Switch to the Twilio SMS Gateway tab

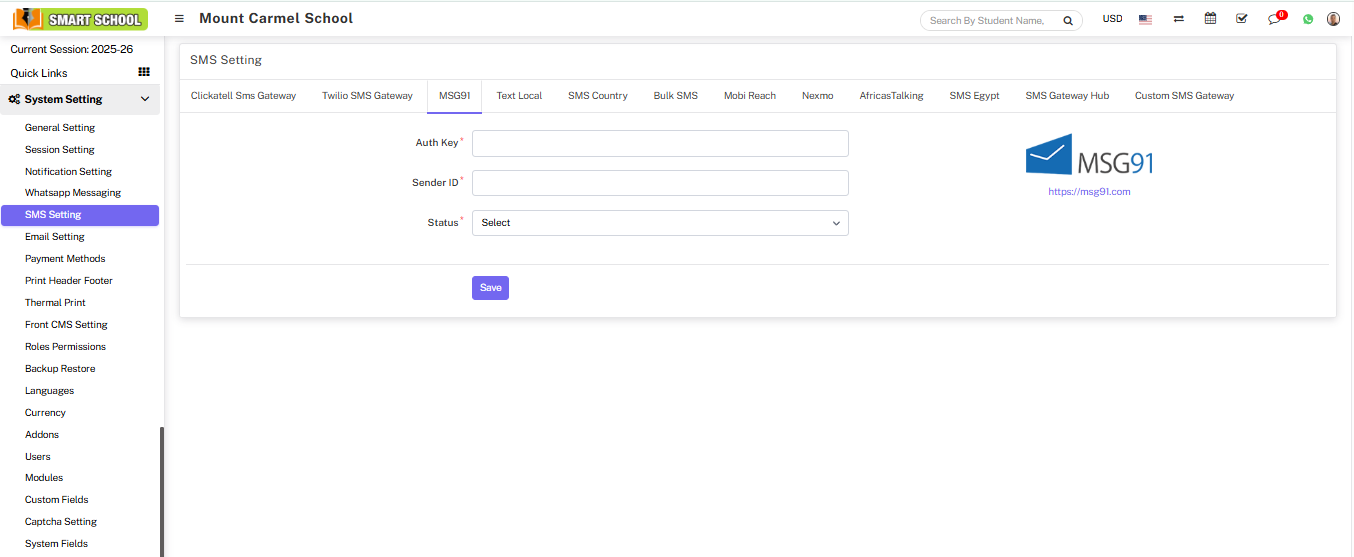tap(367, 96)
